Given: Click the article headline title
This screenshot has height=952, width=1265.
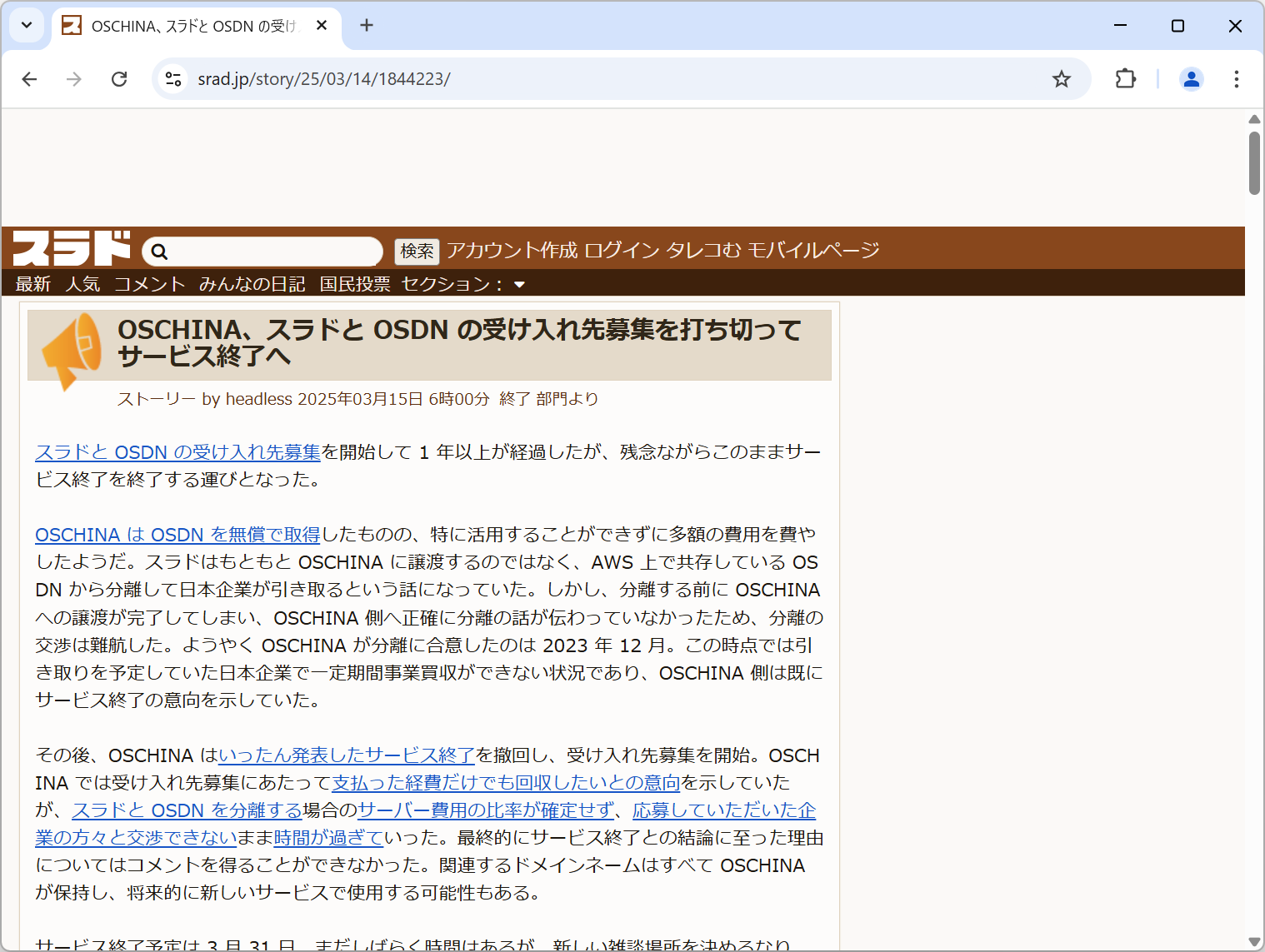Looking at the screenshot, I should [x=459, y=342].
